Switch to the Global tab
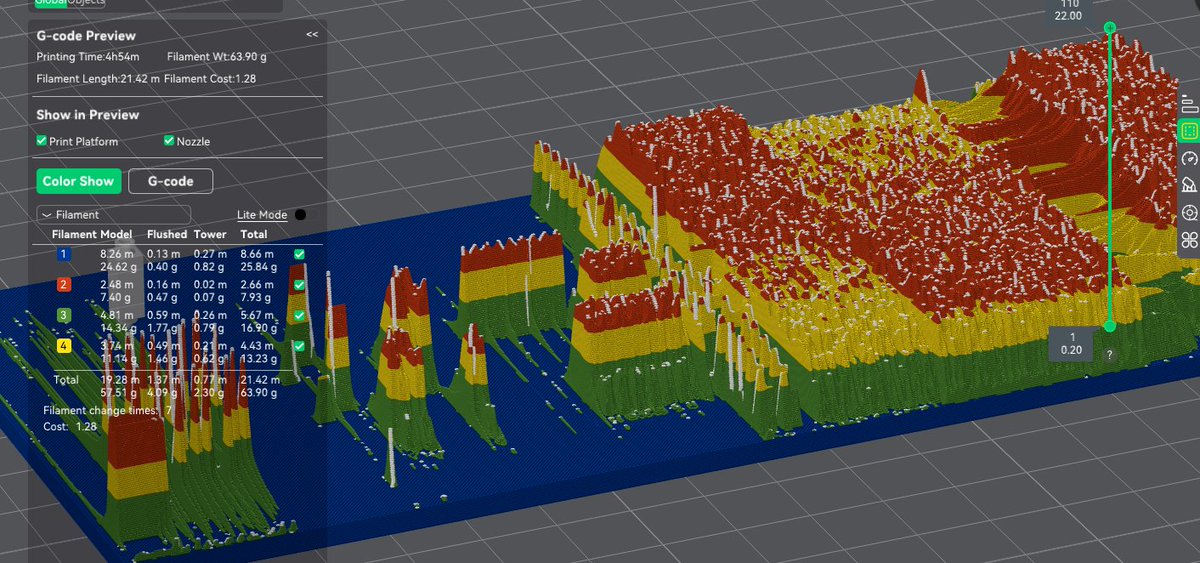 point(50,3)
